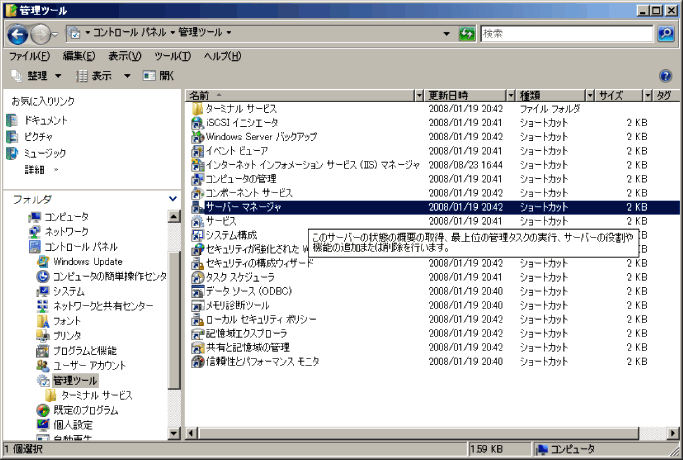Select コンピュータ in folder tree
The height and width of the screenshot is (460, 683).
66,216
